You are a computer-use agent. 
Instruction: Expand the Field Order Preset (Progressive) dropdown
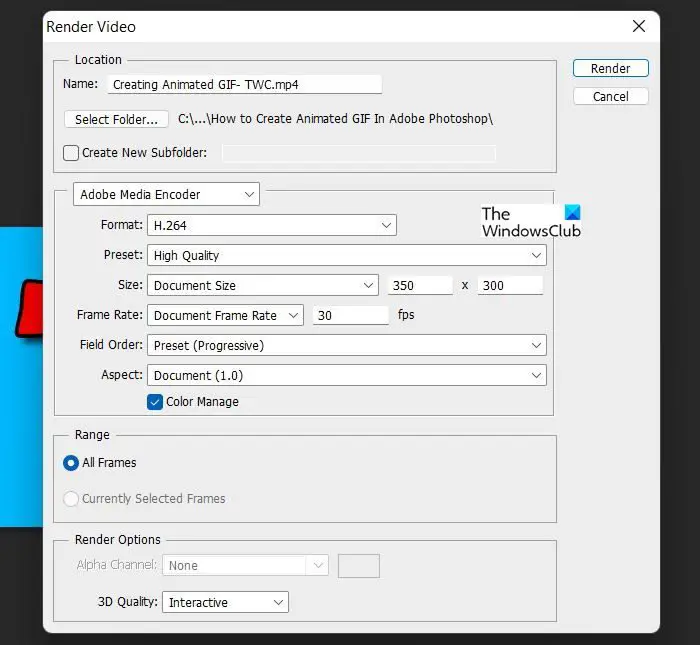pos(347,345)
